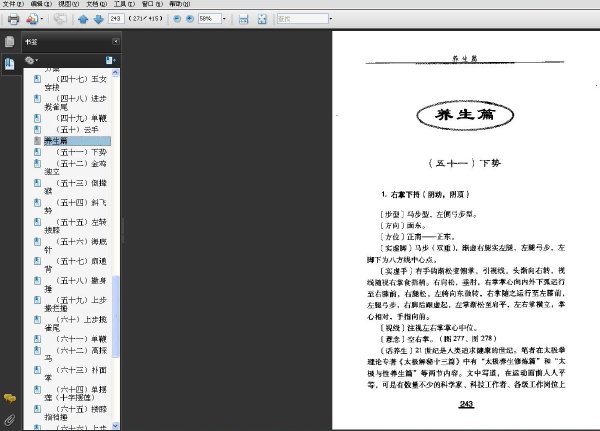Select bookmark (六十一) 单鞭
Screen dimensions: 600x431
pyautogui.click(x=81, y=339)
